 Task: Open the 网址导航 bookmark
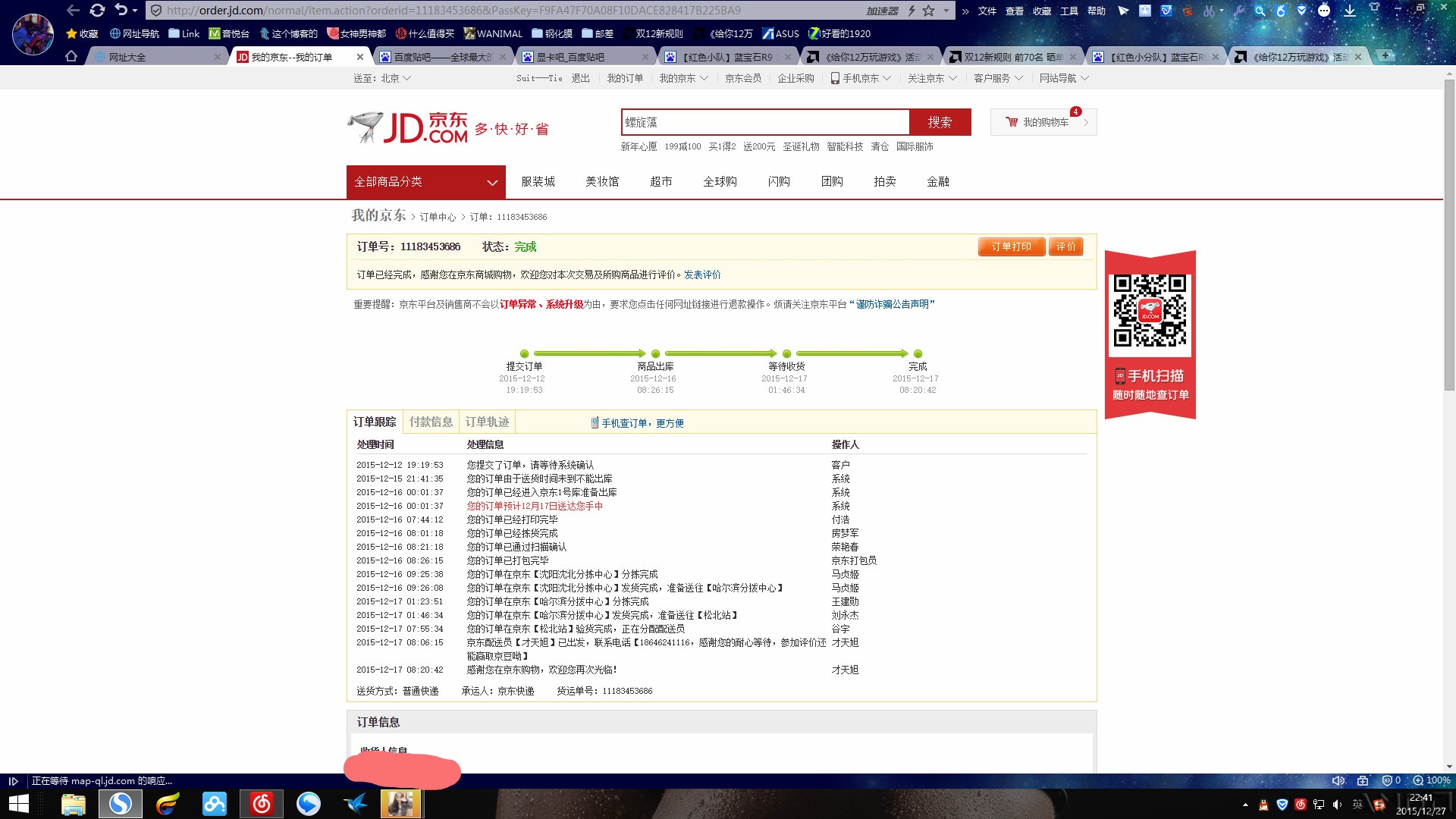pos(134,33)
